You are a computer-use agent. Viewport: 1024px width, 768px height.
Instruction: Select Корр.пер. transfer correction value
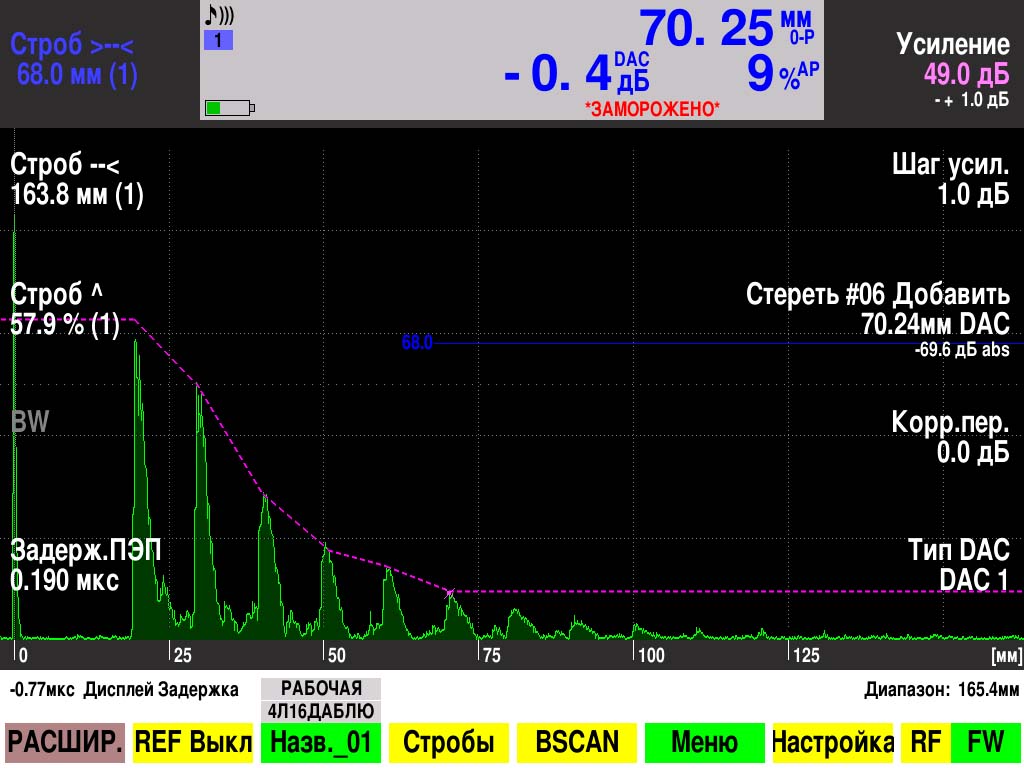coord(950,437)
